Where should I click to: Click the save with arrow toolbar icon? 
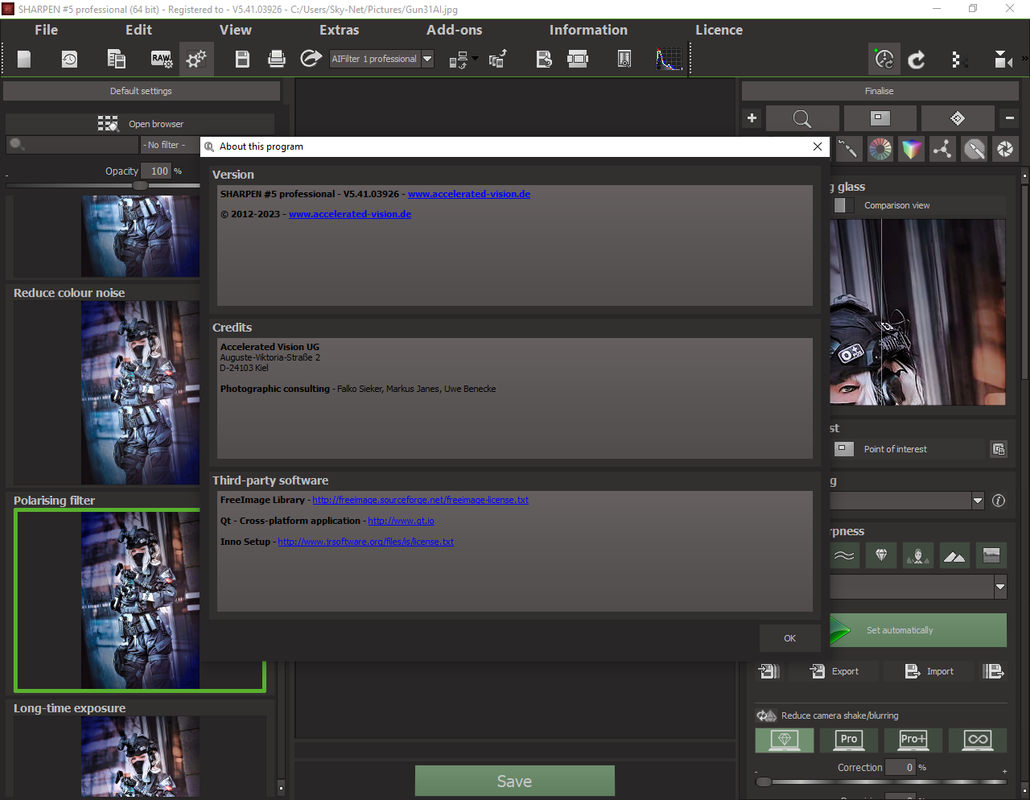click(543, 59)
